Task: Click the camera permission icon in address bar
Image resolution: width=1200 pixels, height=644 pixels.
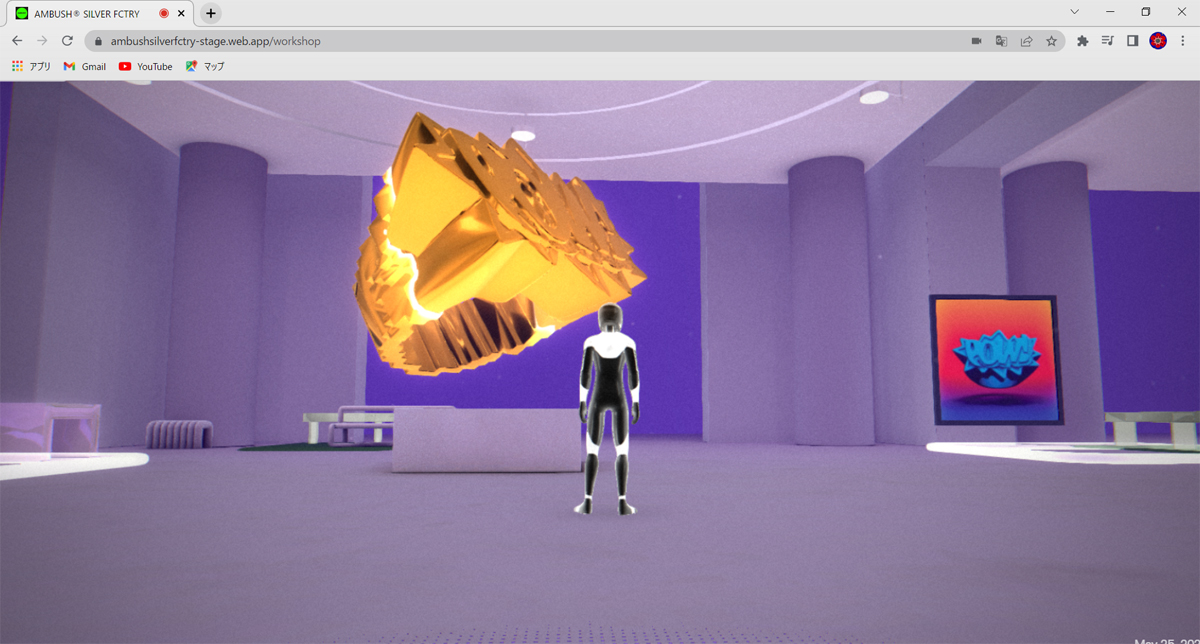Action: [x=976, y=41]
